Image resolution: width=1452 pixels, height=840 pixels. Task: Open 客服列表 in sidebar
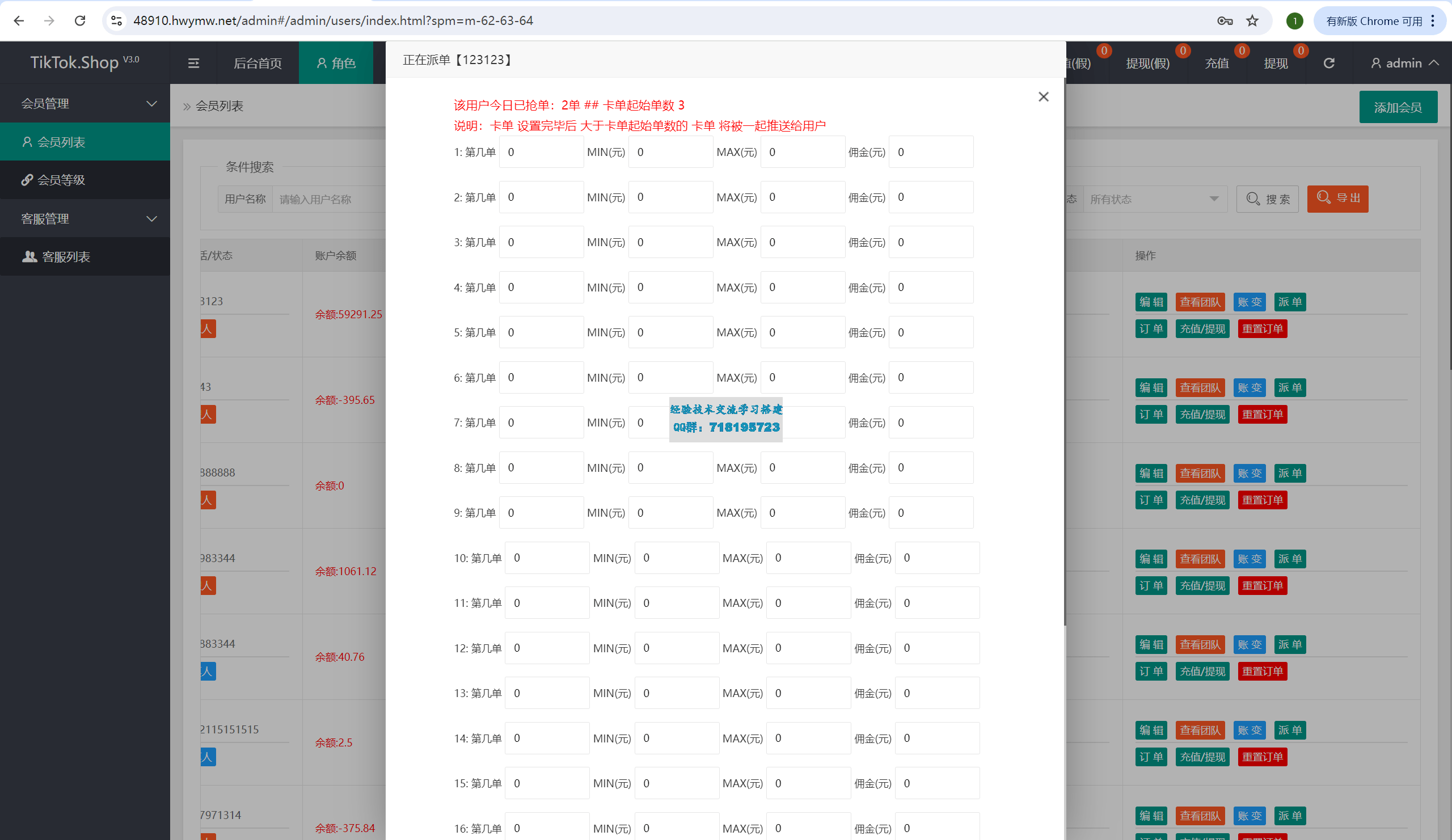[85, 256]
